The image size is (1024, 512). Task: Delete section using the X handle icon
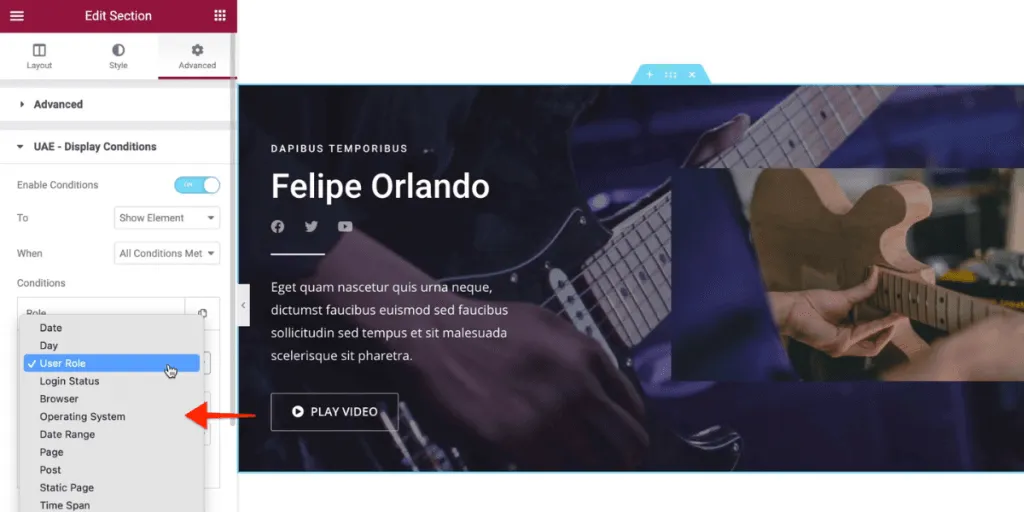(692, 74)
